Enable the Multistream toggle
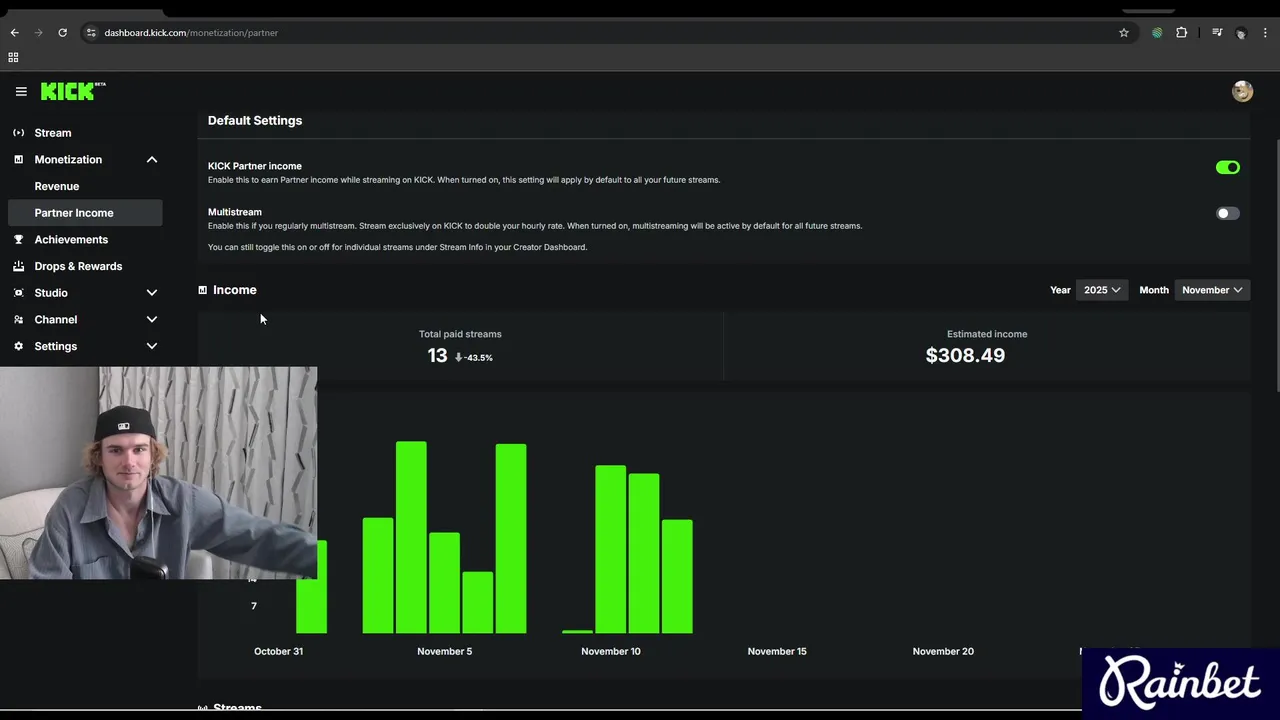Image resolution: width=1280 pixels, height=720 pixels. (x=1228, y=213)
